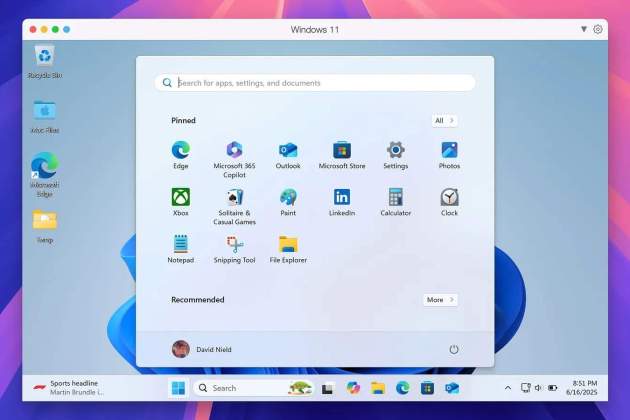The width and height of the screenshot is (630, 420).
Task: Open the Sports headline widget
Action: point(69,388)
